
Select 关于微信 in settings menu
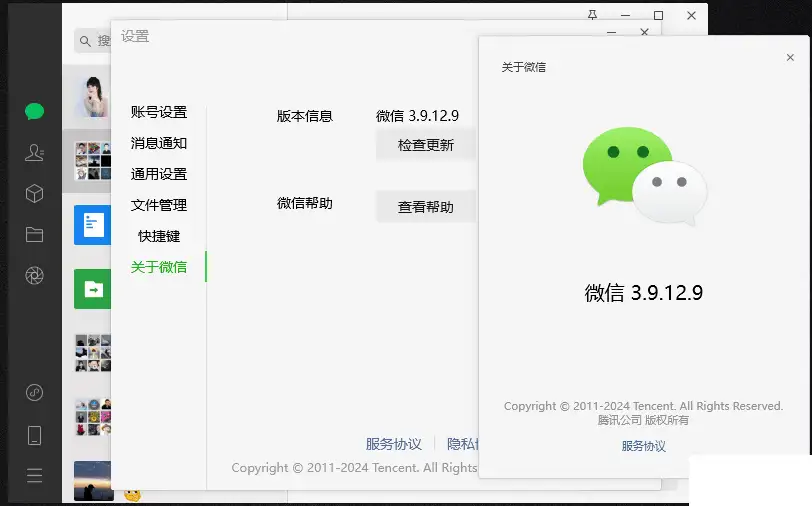tap(158, 267)
